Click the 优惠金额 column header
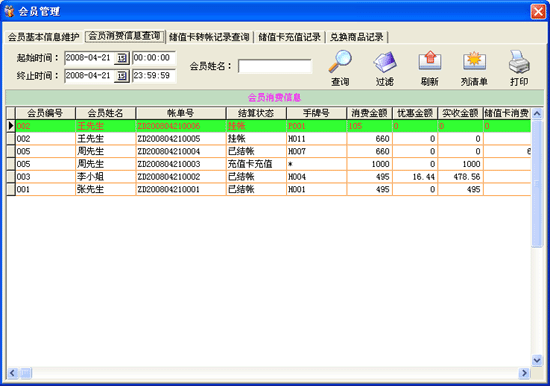Viewport: 550px width, 386px height. pyautogui.click(x=415, y=113)
